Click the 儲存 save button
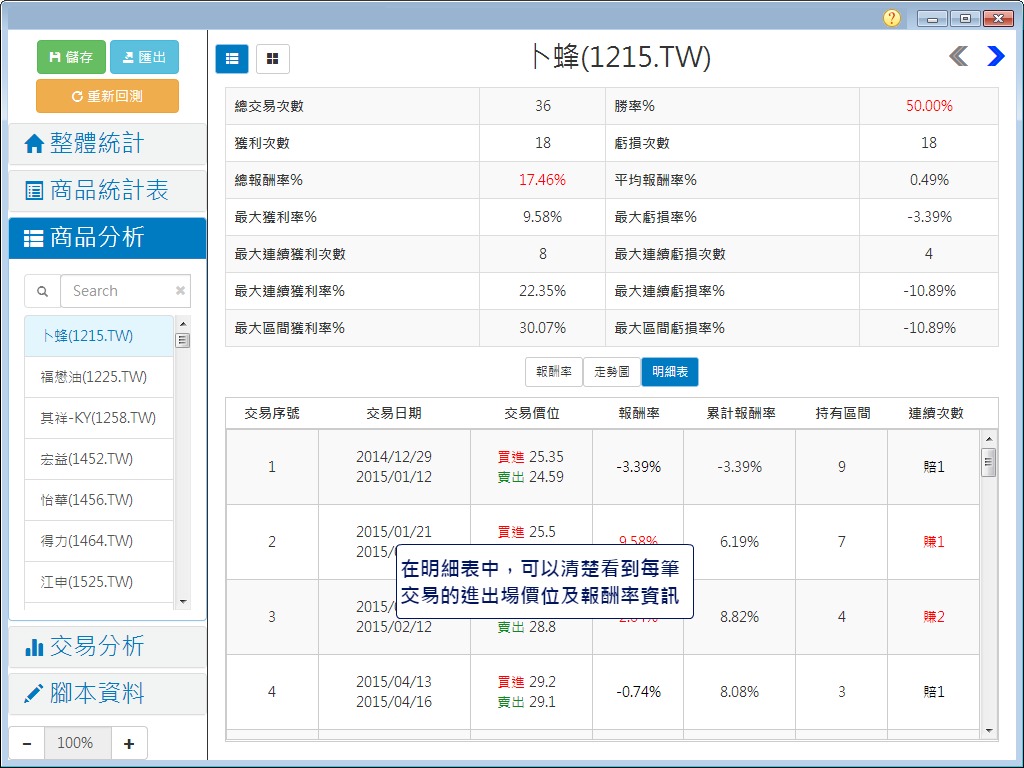 coord(71,57)
